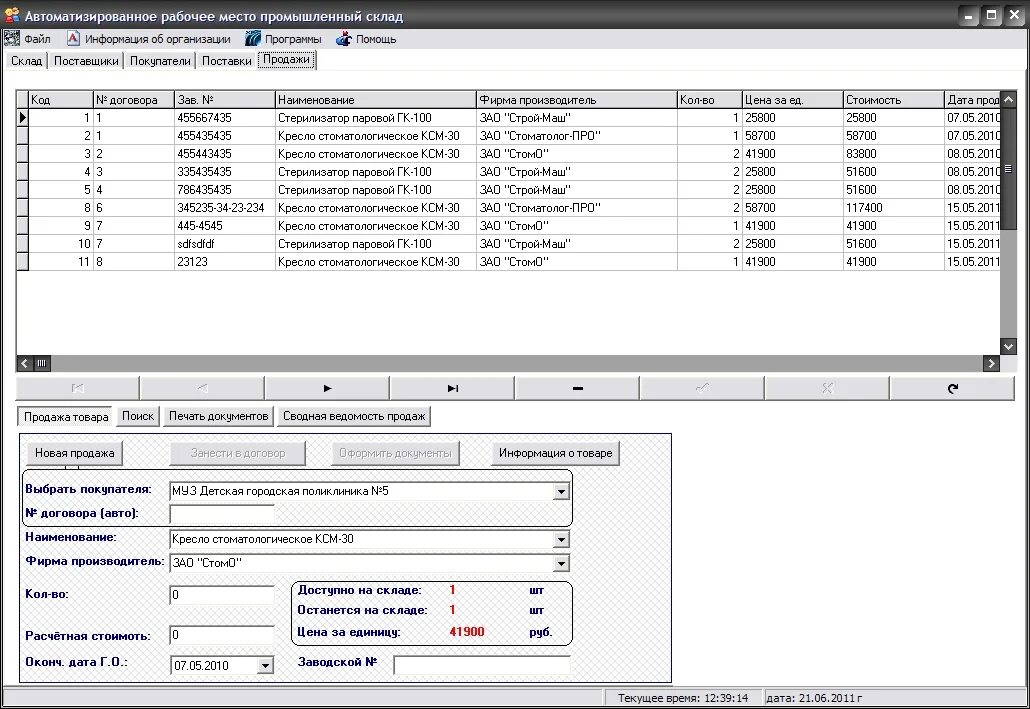
Task: Click the application icon in title bar
Action: click(12, 15)
